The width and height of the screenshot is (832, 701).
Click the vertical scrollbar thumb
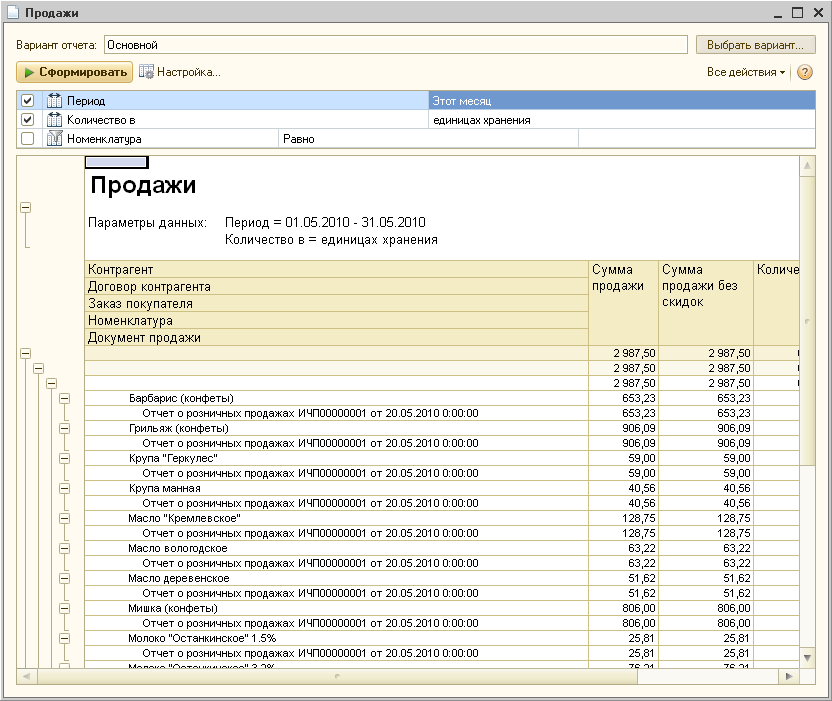(807, 321)
